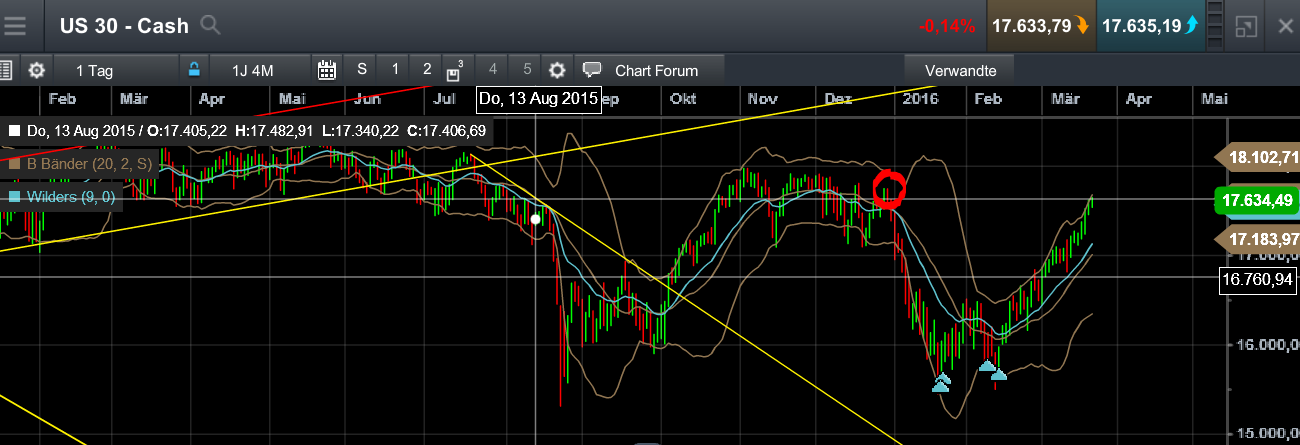Open the calendar date picker

(327, 70)
